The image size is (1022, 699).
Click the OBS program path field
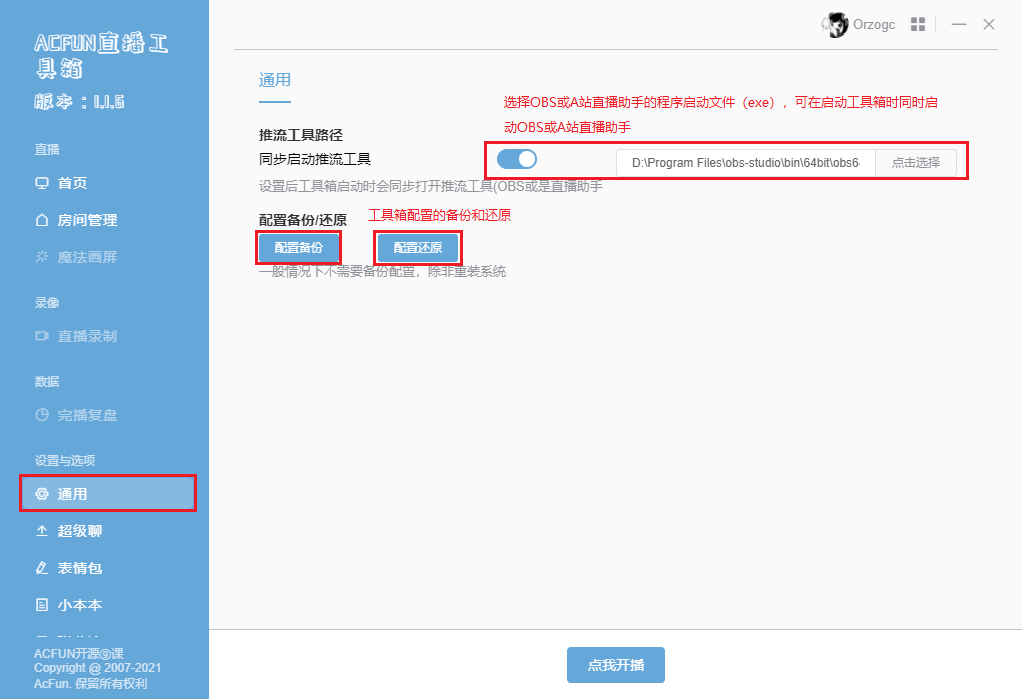coord(746,163)
